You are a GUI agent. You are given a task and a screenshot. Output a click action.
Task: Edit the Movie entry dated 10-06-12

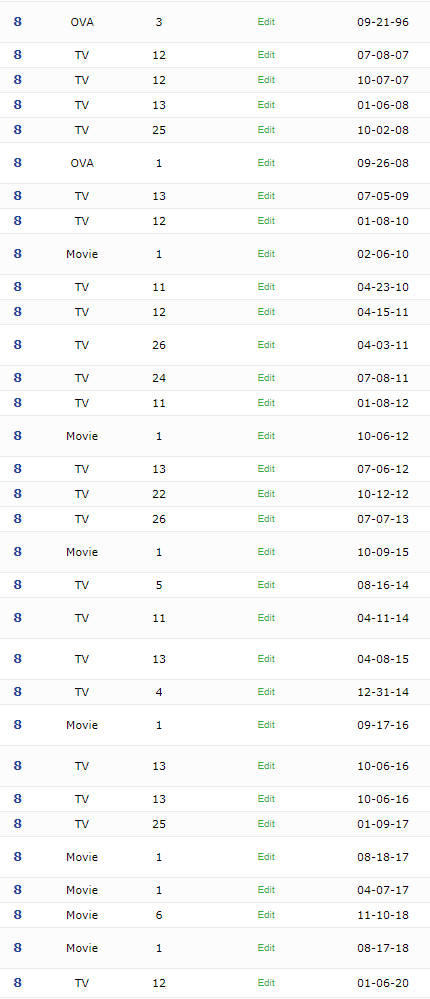(266, 436)
